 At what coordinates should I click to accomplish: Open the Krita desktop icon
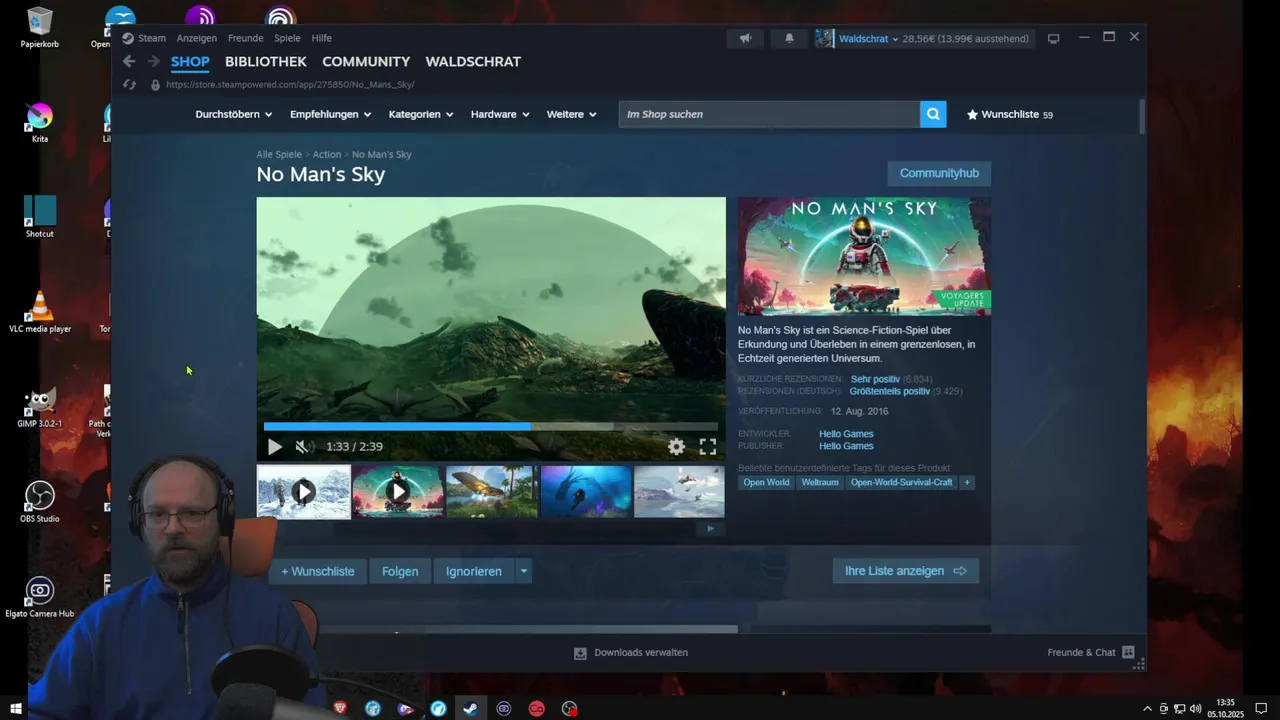pos(39,123)
